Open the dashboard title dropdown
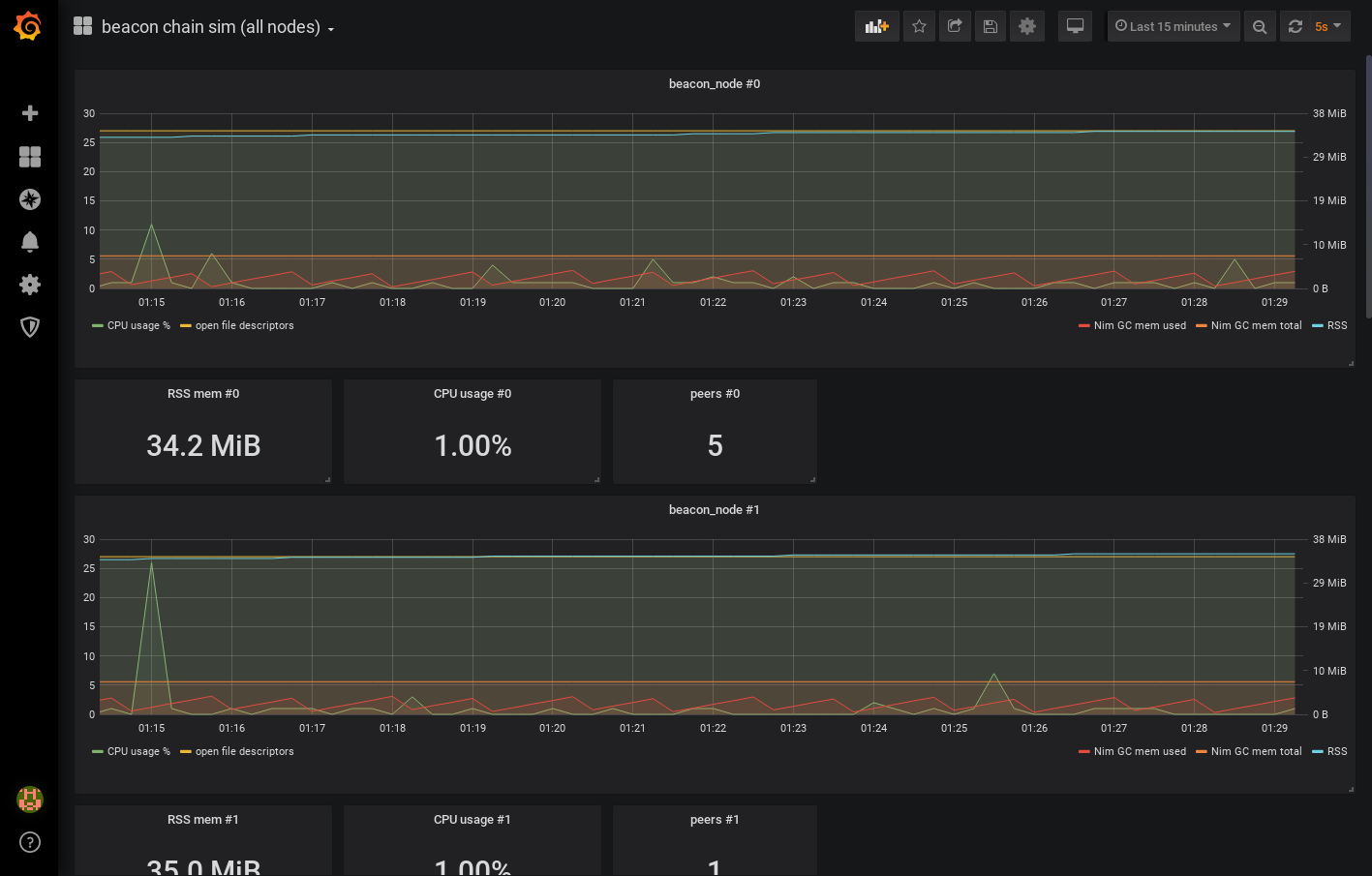Image resolution: width=1372 pixels, height=876 pixels. click(x=218, y=27)
